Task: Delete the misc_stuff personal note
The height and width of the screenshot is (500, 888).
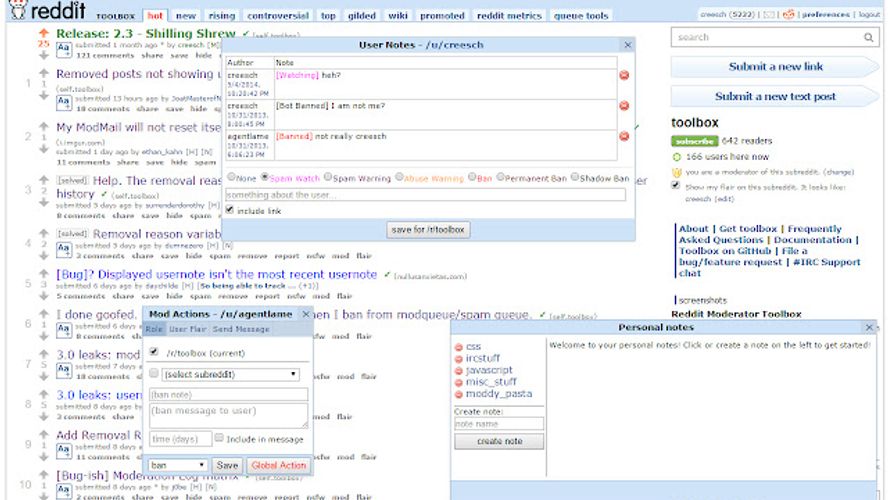Action: click(x=459, y=383)
